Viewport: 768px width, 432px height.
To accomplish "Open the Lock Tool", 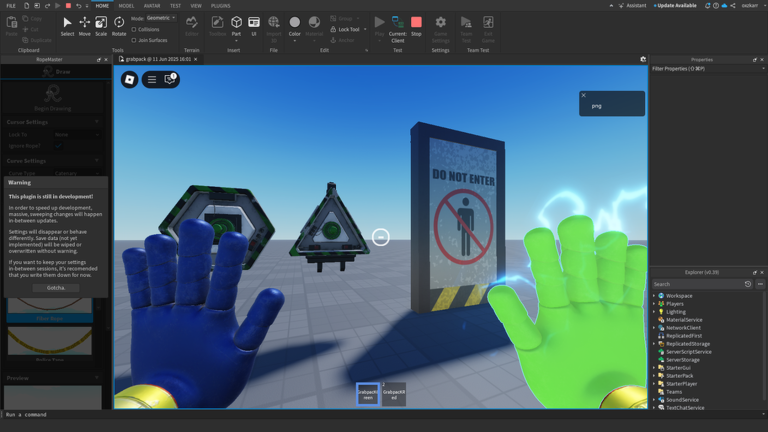I will (346, 29).
